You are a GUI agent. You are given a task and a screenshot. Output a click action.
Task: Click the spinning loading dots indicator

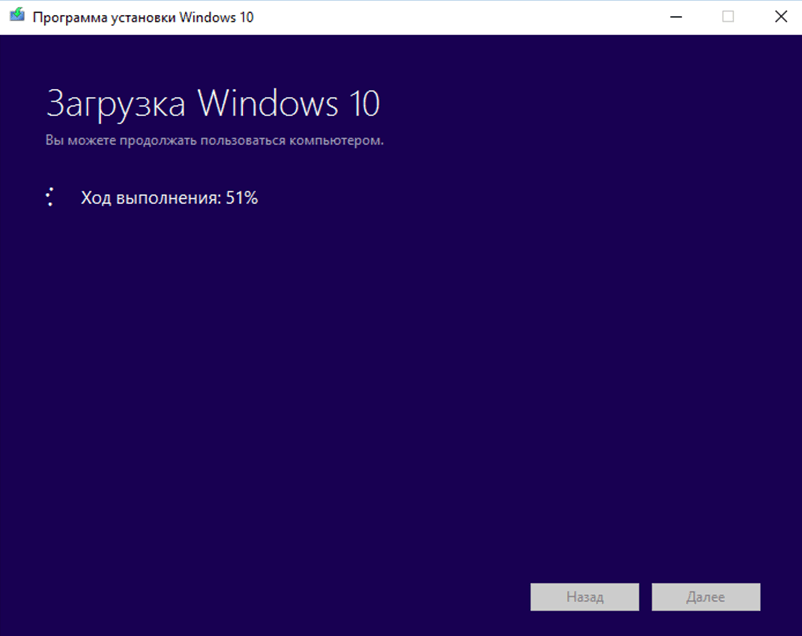50,197
